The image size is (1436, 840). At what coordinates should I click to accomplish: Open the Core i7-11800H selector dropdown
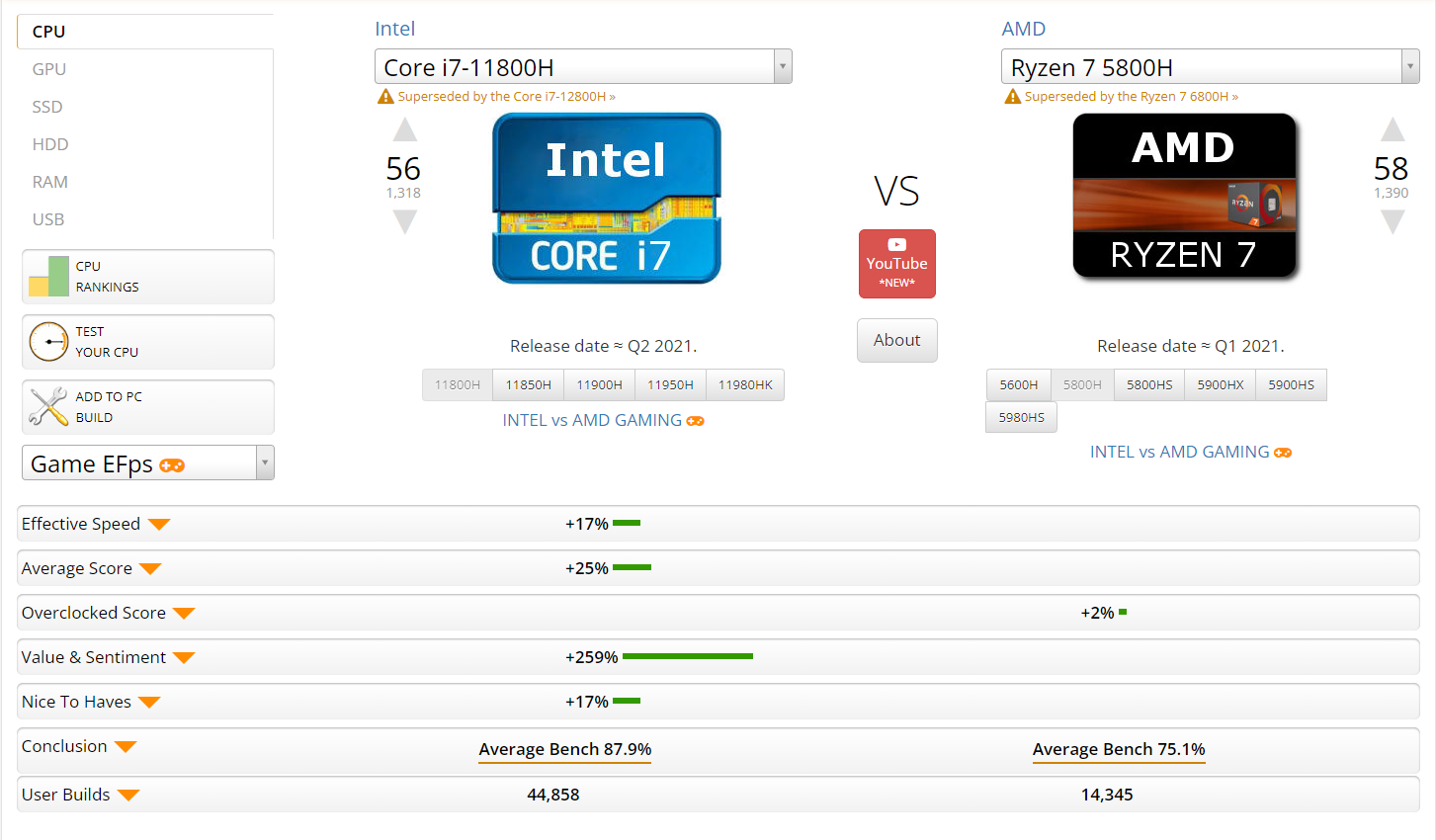pos(782,66)
